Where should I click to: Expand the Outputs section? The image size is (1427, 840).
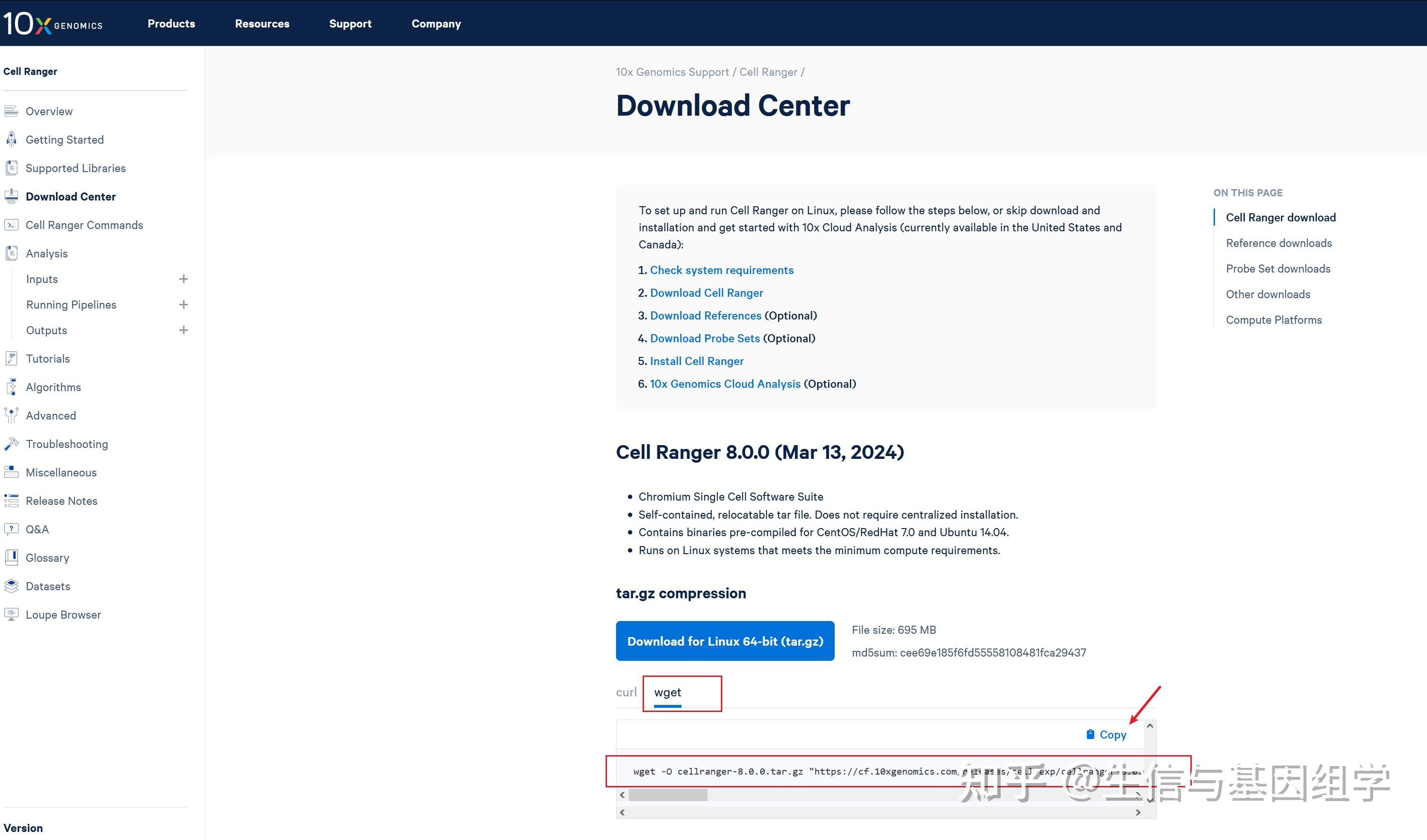coord(184,329)
